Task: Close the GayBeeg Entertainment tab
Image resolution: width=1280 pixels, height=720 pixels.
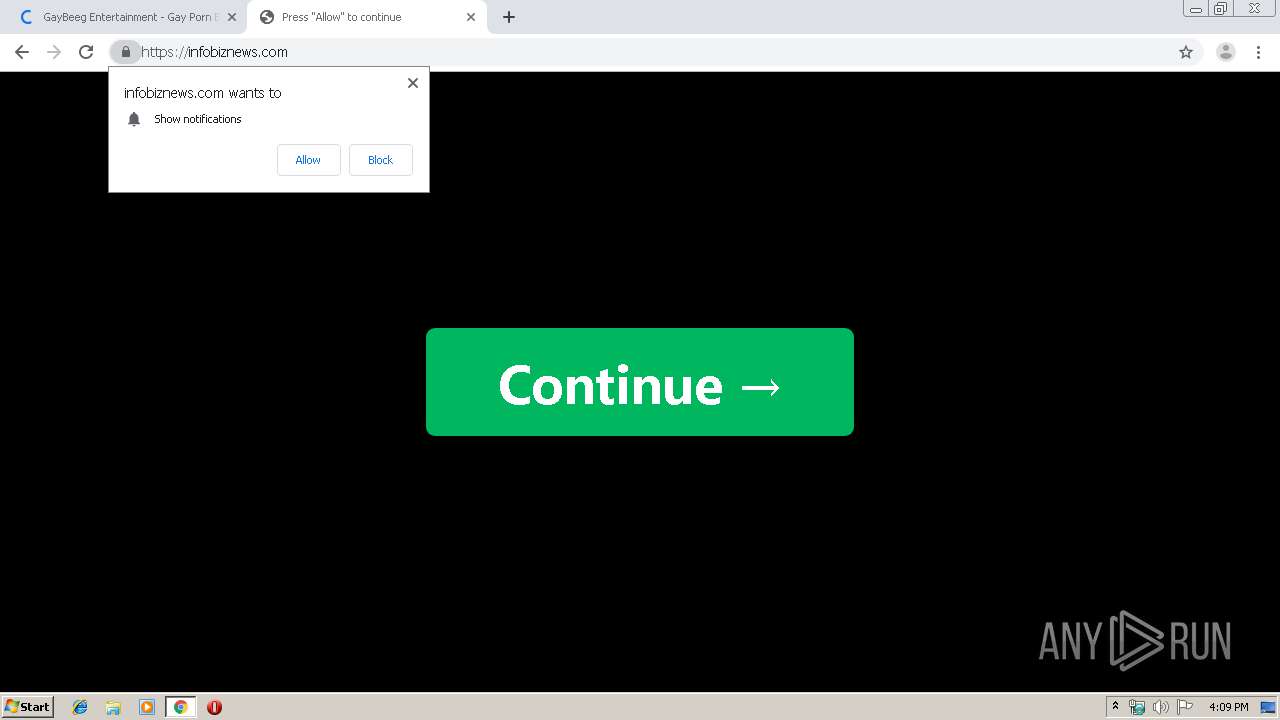Action: pyautogui.click(x=232, y=17)
